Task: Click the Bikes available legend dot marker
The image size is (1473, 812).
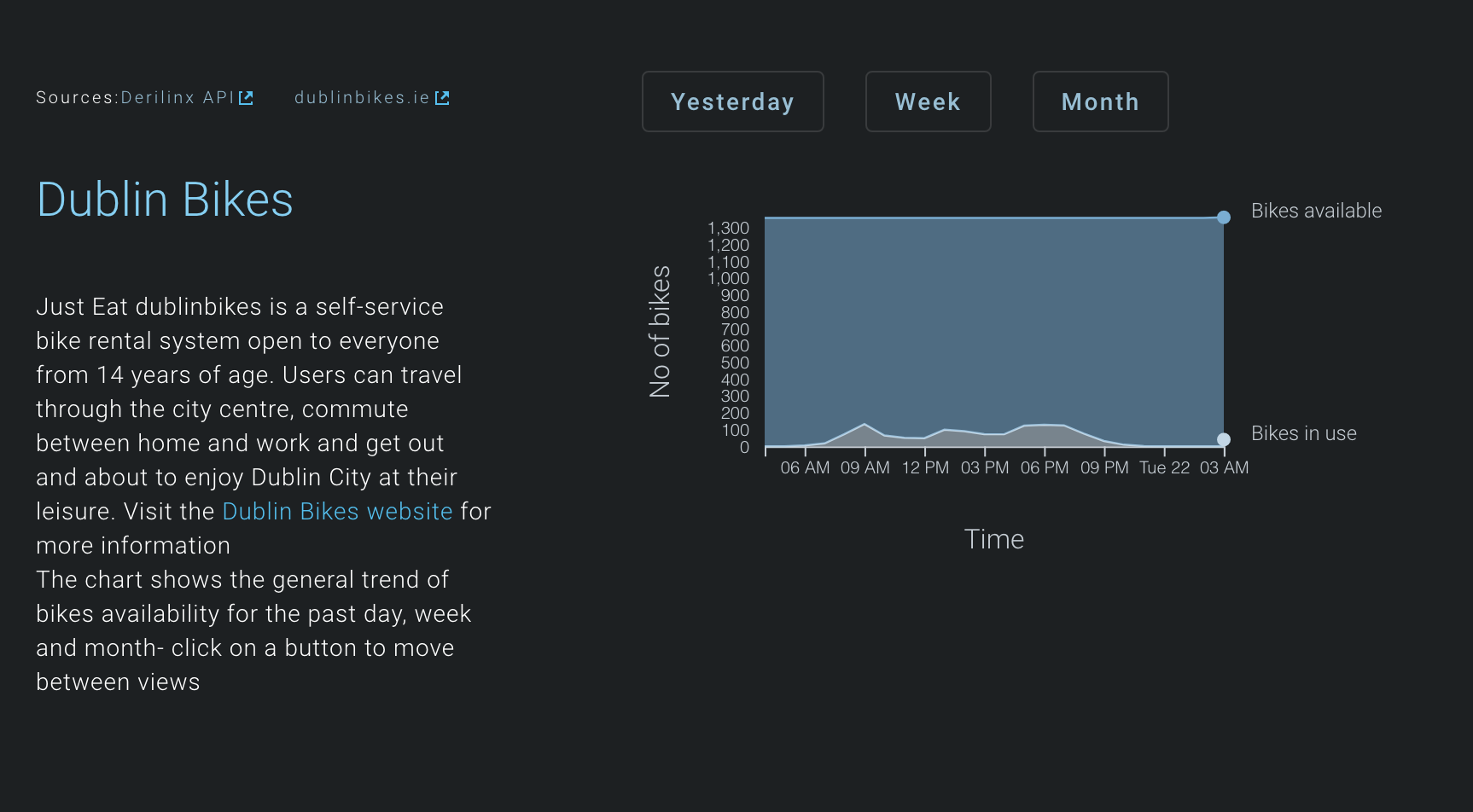Action: [1224, 217]
